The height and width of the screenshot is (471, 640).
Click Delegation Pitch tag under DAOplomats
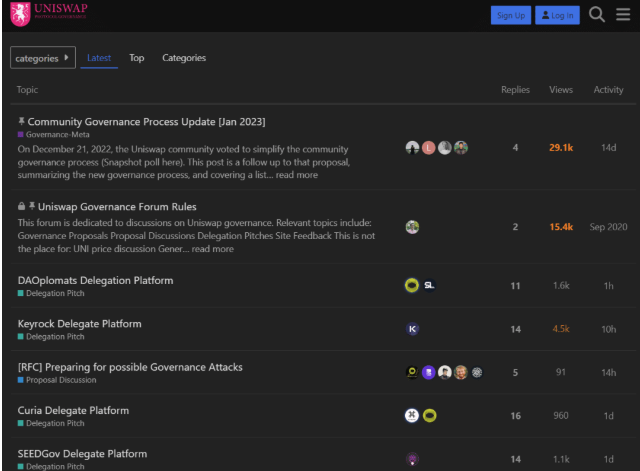51,293
